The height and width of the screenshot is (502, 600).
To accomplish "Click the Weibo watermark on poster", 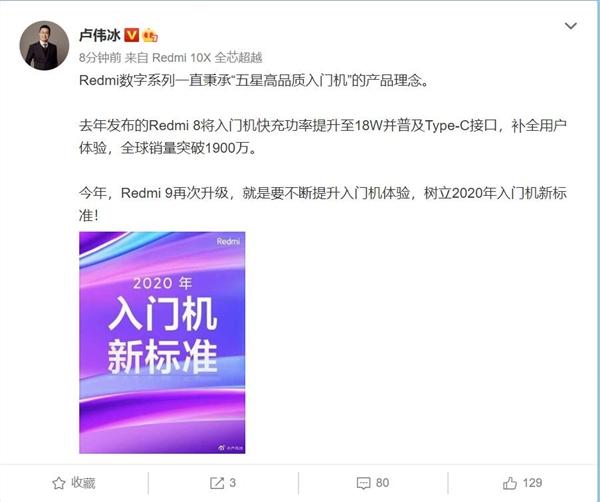I will point(230,447).
